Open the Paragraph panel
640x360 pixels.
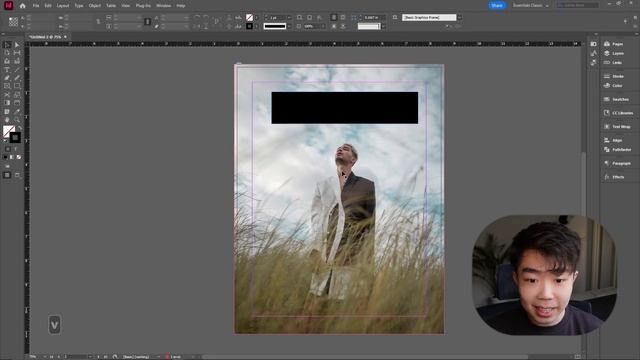point(617,163)
